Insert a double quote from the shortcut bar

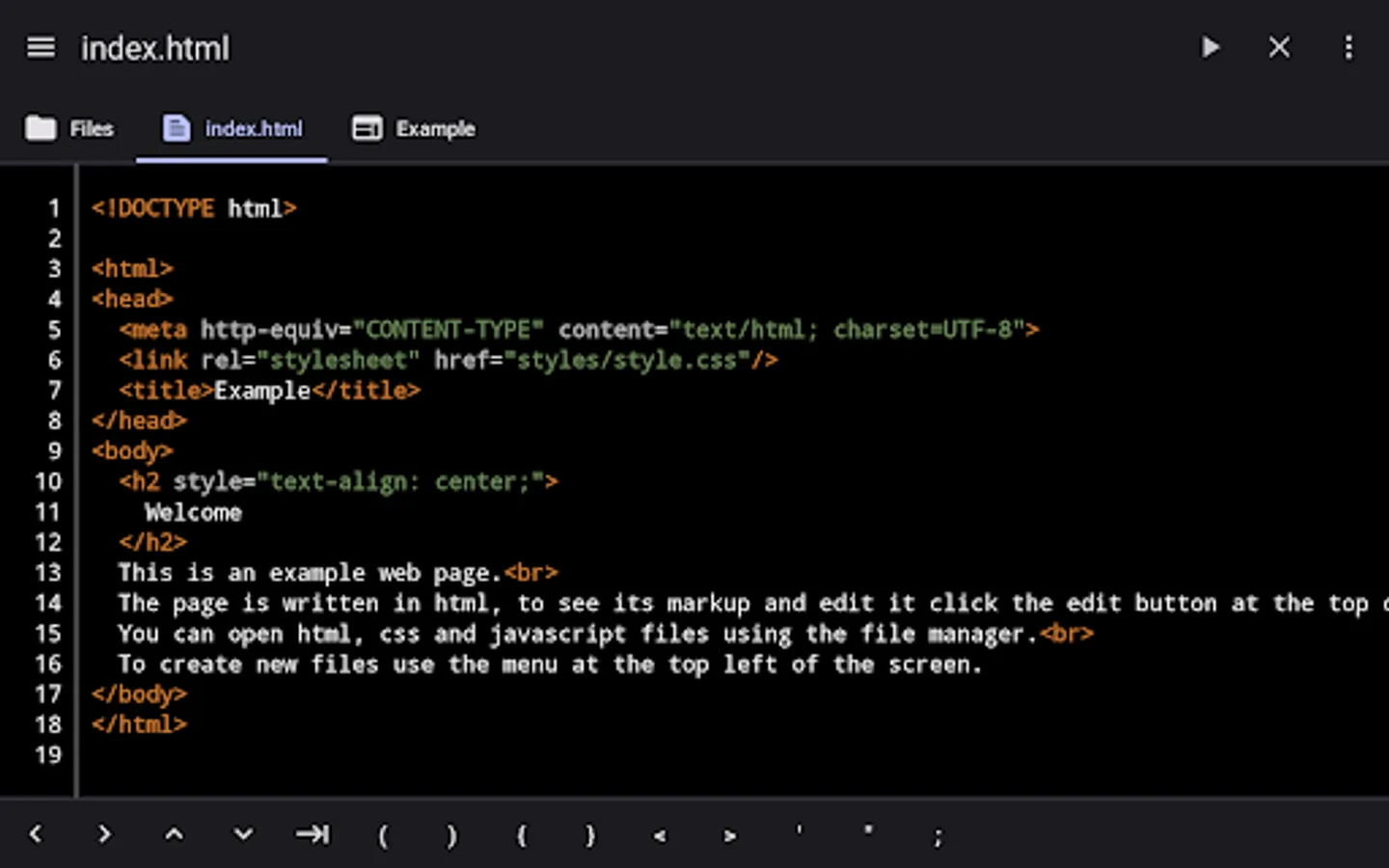[868, 829]
